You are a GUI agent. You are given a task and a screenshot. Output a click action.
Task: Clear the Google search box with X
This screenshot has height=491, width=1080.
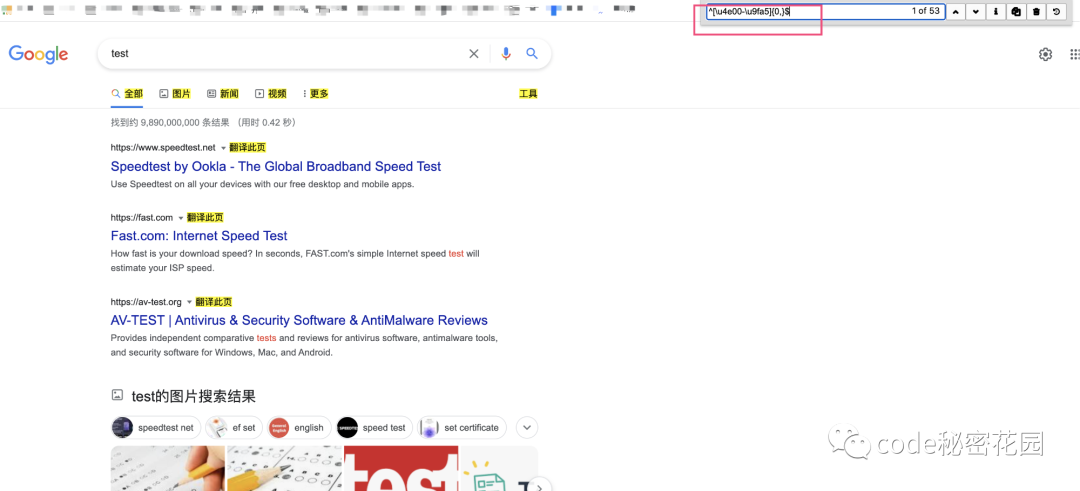pyautogui.click(x=474, y=54)
